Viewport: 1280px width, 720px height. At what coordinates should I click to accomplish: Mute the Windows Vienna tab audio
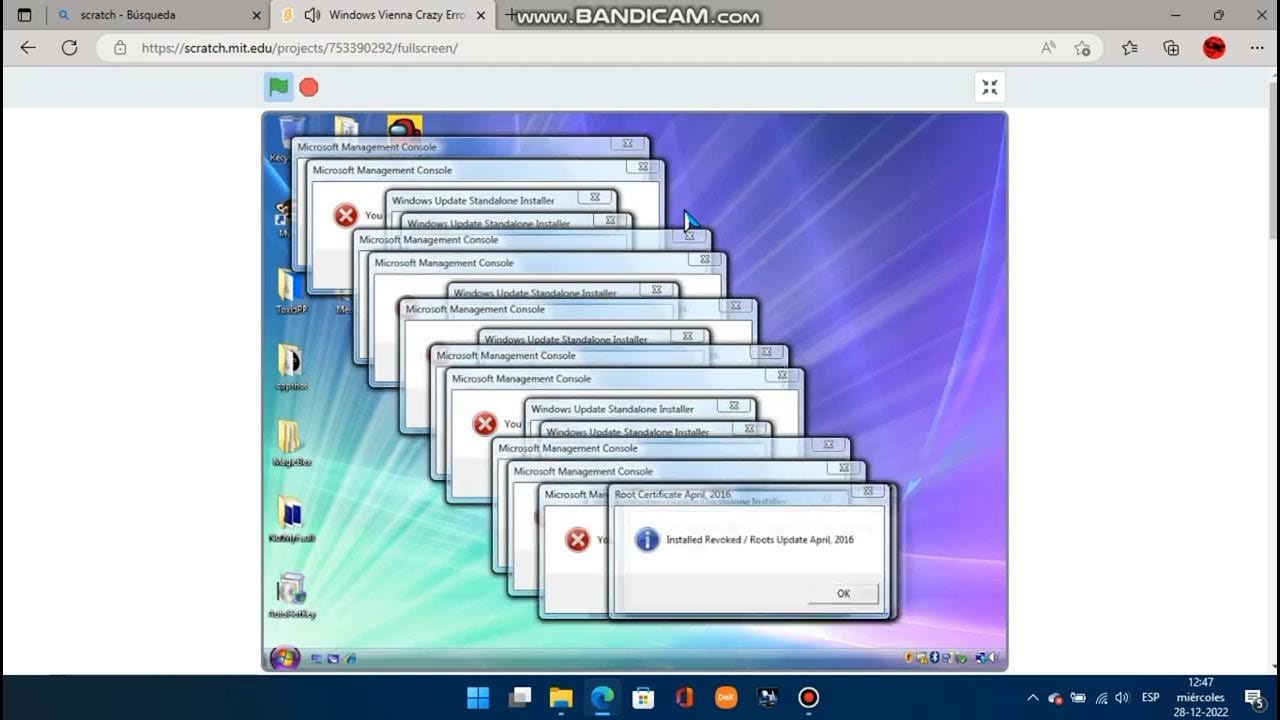312,15
